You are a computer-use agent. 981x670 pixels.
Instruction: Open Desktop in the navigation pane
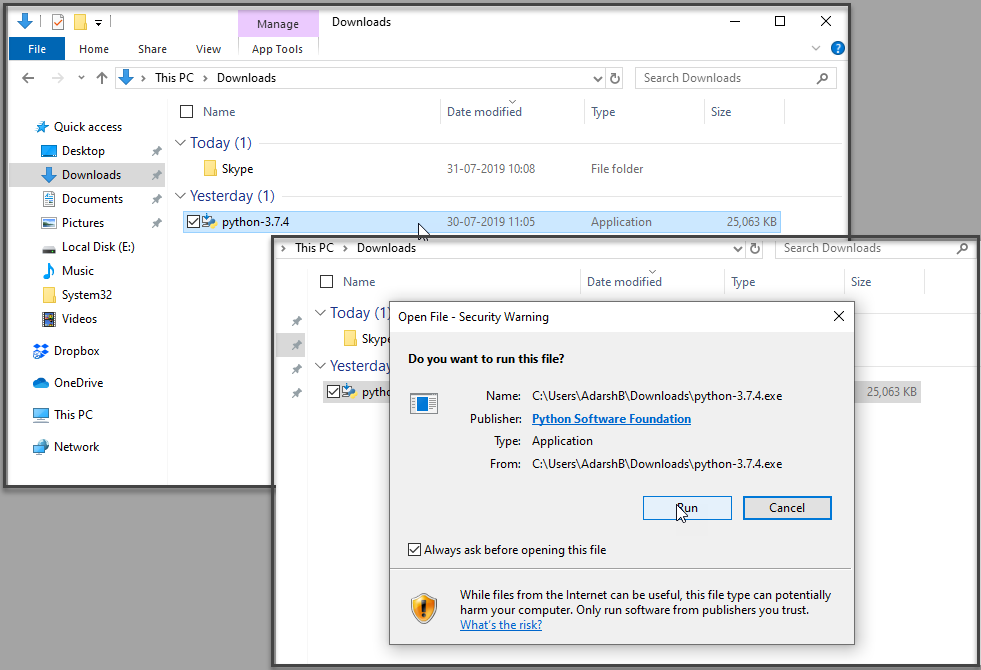click(x=83, y=151)
